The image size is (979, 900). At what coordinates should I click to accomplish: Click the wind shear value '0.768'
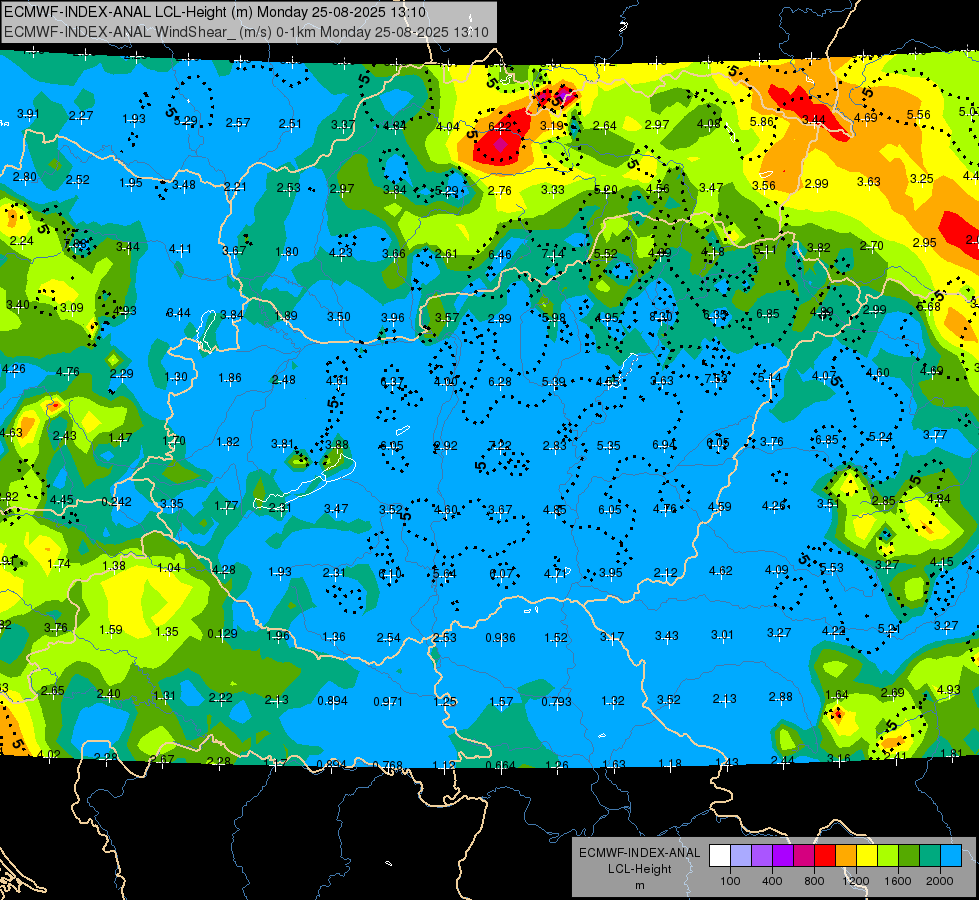[x=388, y=765]
